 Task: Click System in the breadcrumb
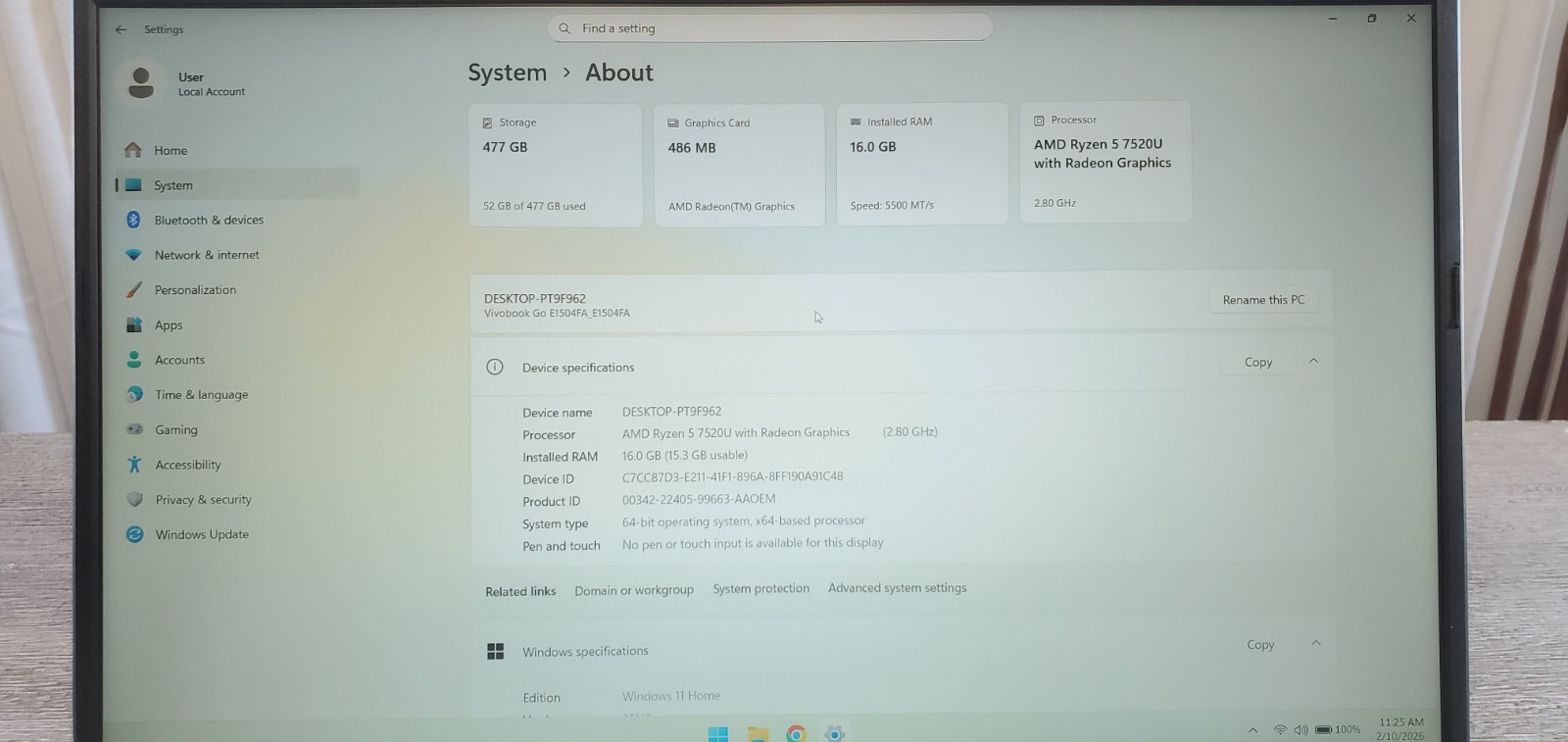[508, 73]
